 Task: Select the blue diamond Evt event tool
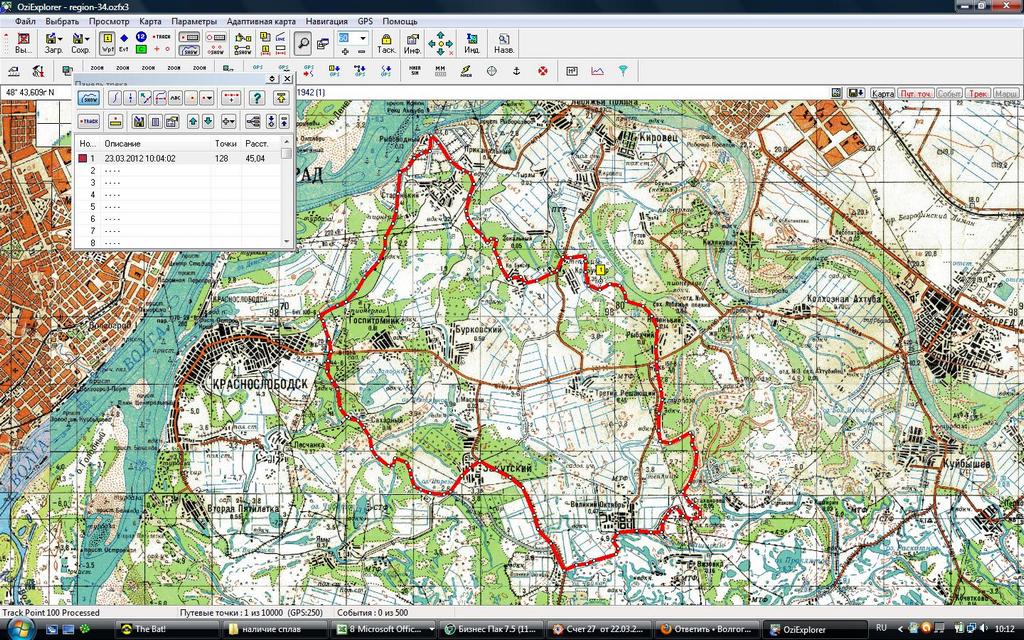pos(123,43)
